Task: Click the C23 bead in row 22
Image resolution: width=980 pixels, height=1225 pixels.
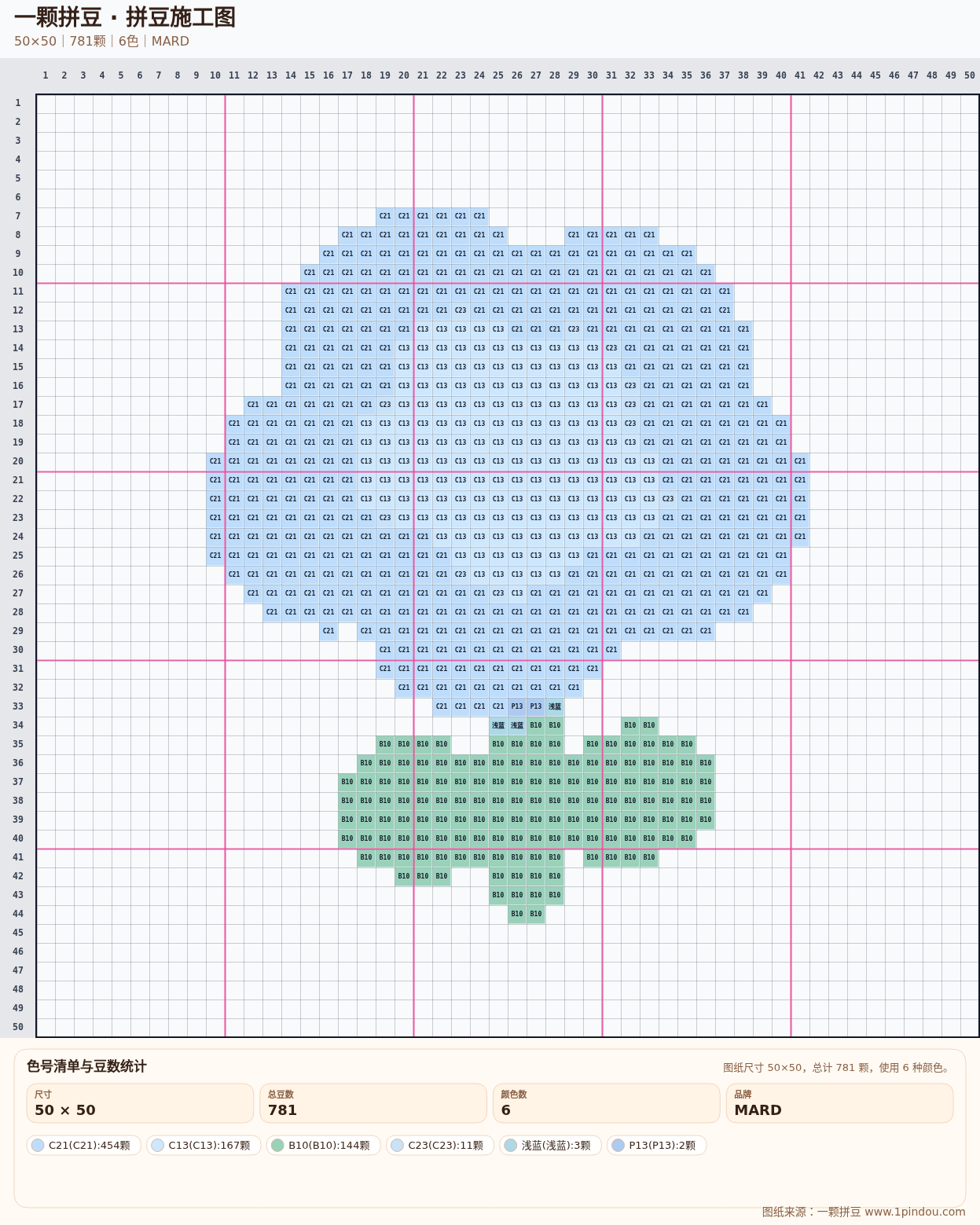Action: point(668,499)
